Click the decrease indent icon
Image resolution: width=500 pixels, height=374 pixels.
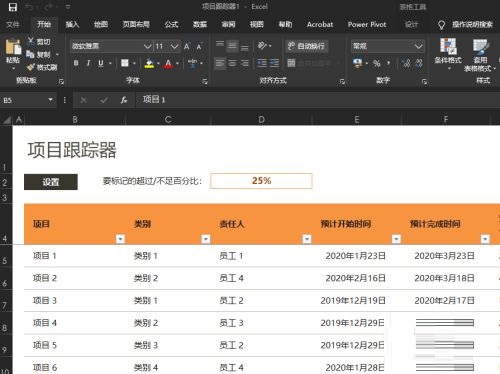(262, 63)
